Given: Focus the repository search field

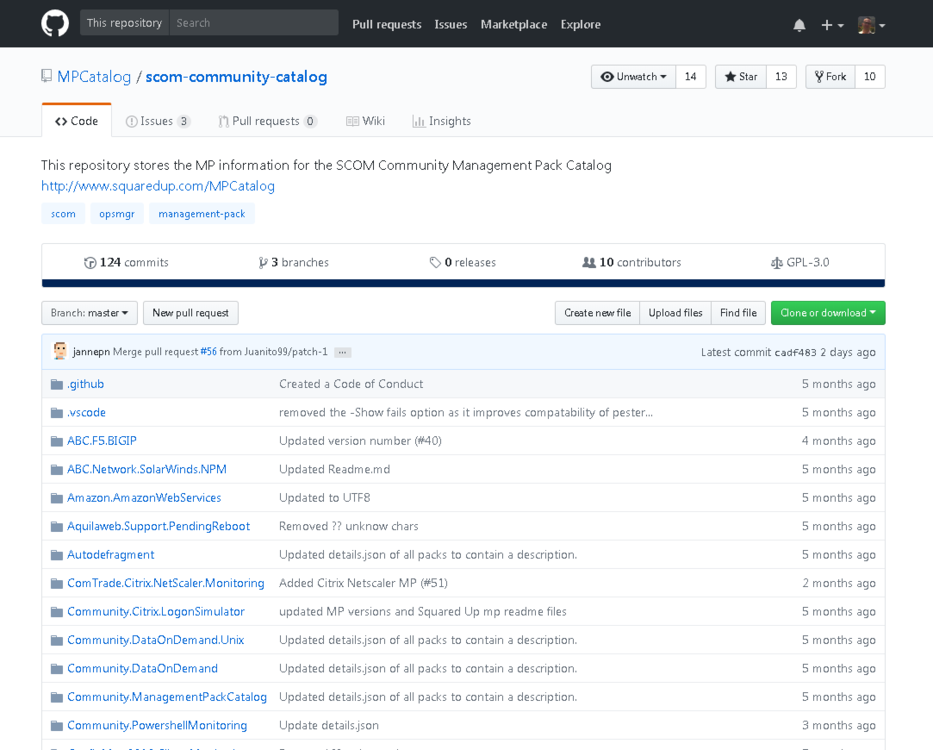Looking at the screenshot, I should pos(253,23).
